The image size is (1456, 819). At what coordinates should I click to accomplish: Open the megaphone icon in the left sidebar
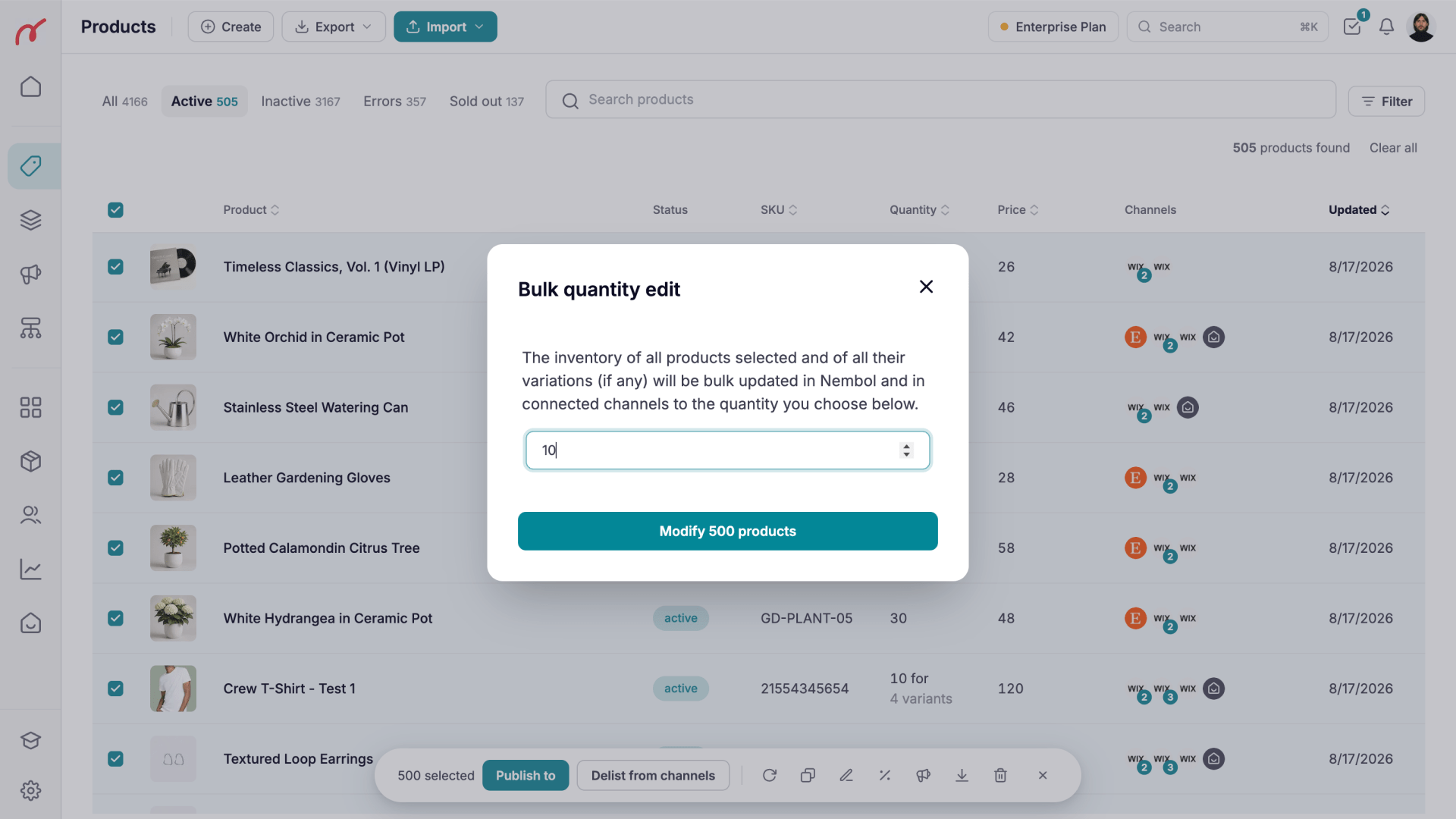tap(30, 274)
